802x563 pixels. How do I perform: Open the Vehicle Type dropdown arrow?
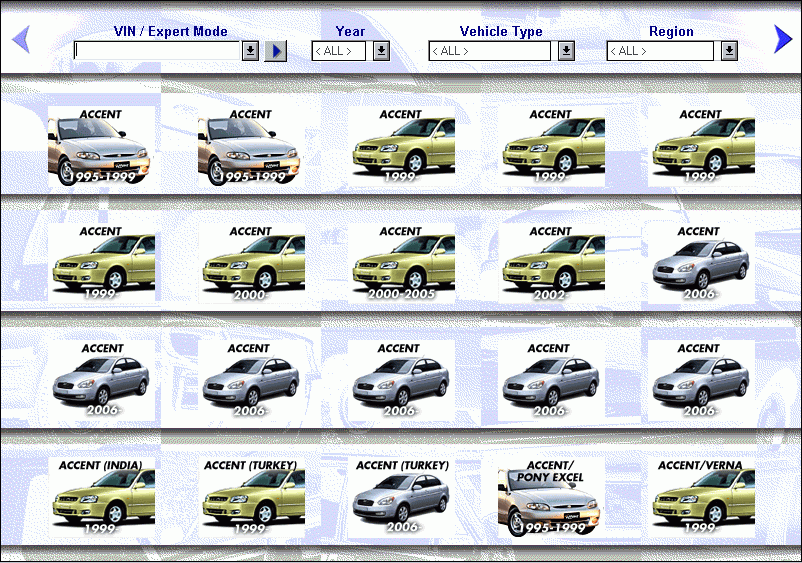[x=566, y=51]
